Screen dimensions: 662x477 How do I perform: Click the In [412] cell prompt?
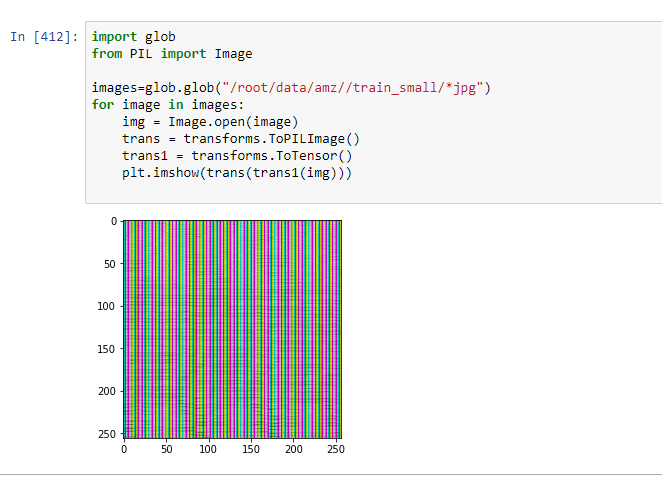42,37
